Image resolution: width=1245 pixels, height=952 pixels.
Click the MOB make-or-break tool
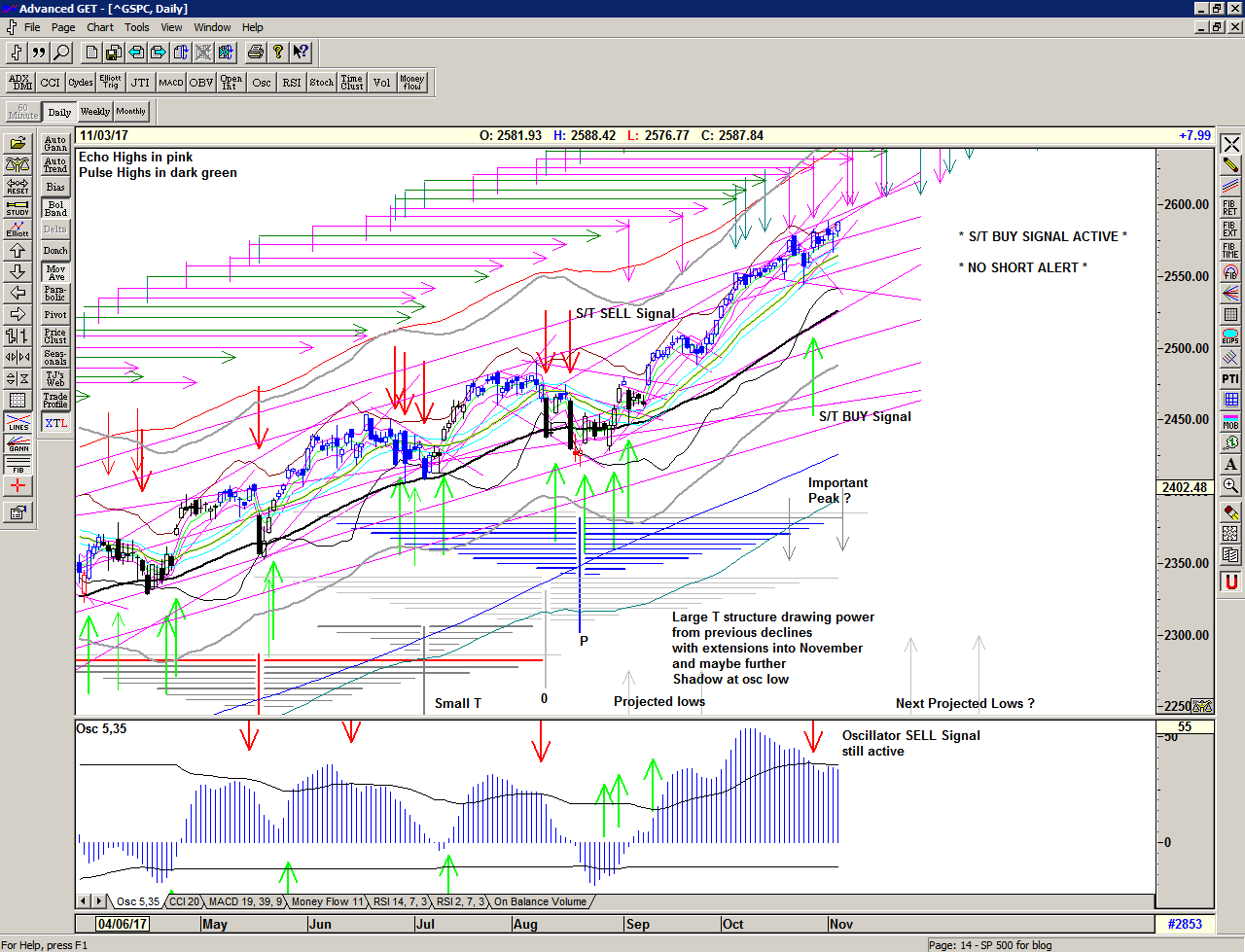[1230, 421]
